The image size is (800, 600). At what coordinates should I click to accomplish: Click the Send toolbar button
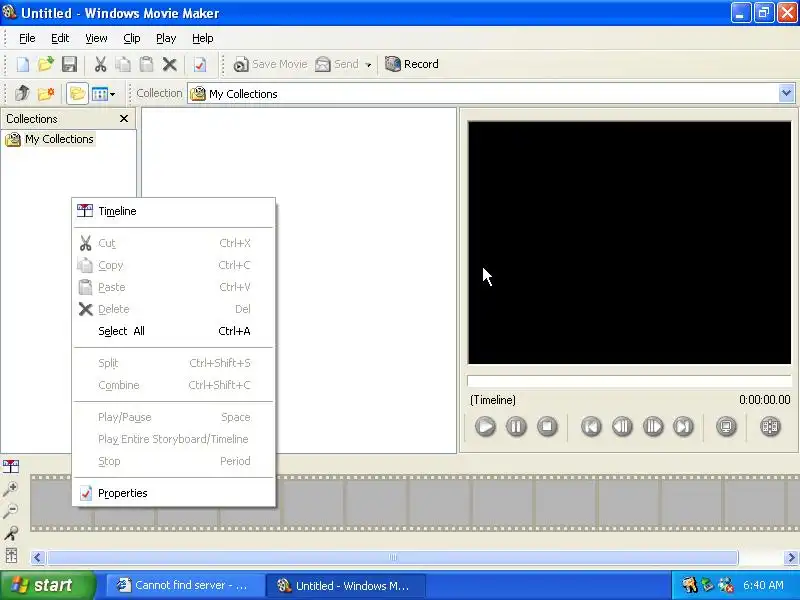tap(337, 64)
